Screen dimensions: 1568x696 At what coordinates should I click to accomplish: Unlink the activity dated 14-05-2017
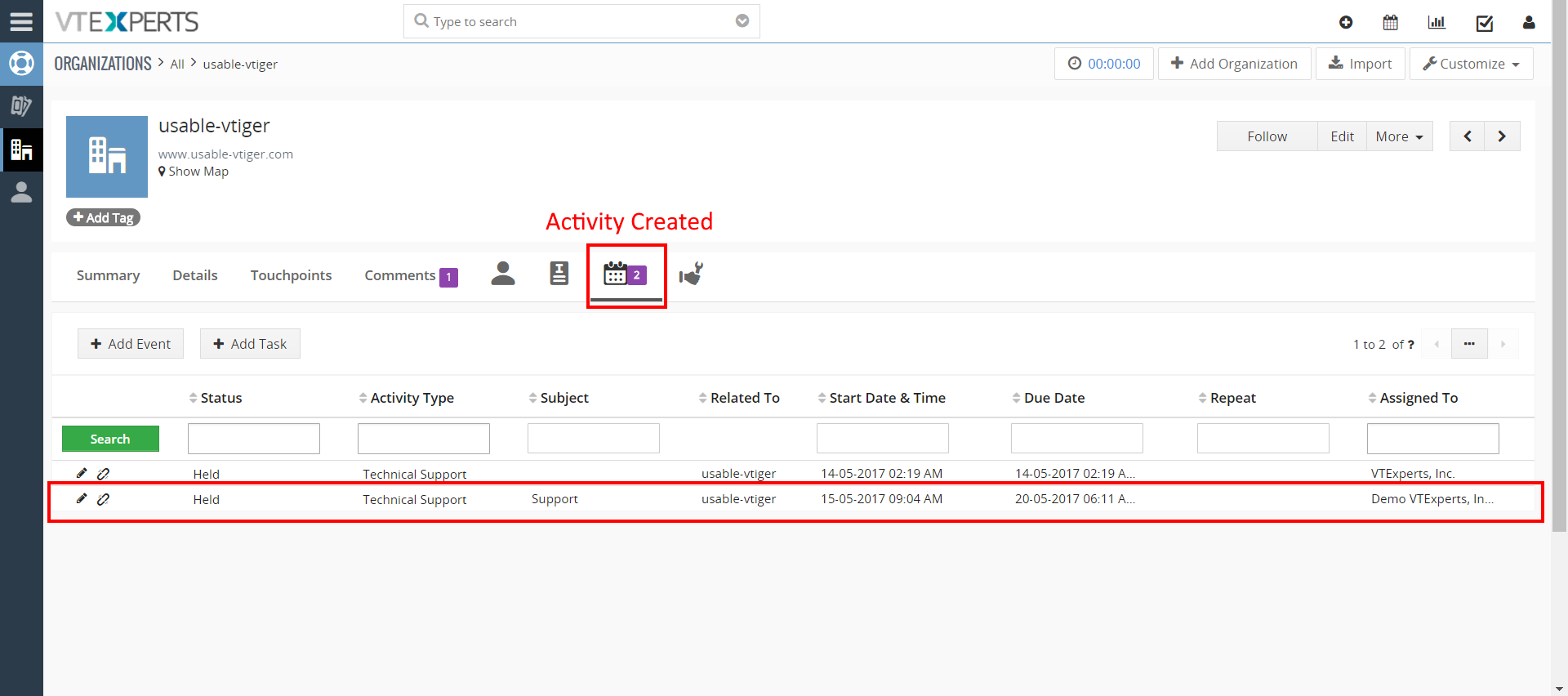[103, 473]
